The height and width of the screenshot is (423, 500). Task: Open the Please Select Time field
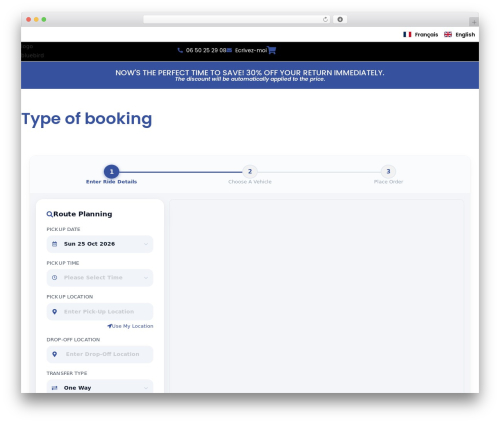pyautogui.click(x=100, y=278)
